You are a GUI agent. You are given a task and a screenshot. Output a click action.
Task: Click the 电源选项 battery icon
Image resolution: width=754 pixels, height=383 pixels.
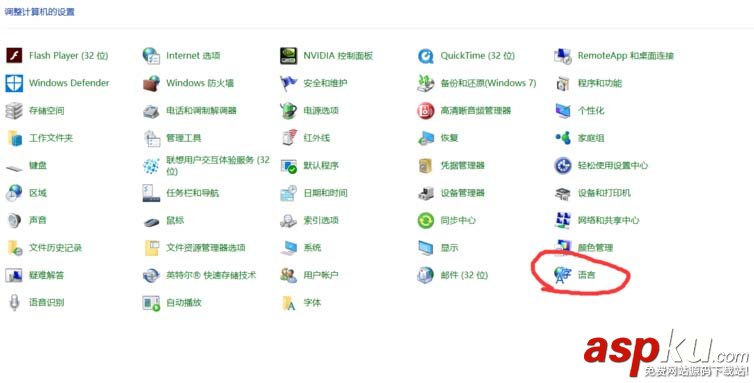(289, 111)
